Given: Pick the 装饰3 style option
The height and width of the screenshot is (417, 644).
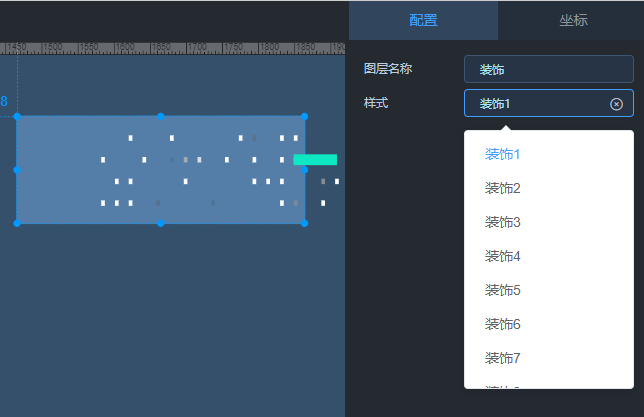Looking at the screenshot, I should [503, 222].
